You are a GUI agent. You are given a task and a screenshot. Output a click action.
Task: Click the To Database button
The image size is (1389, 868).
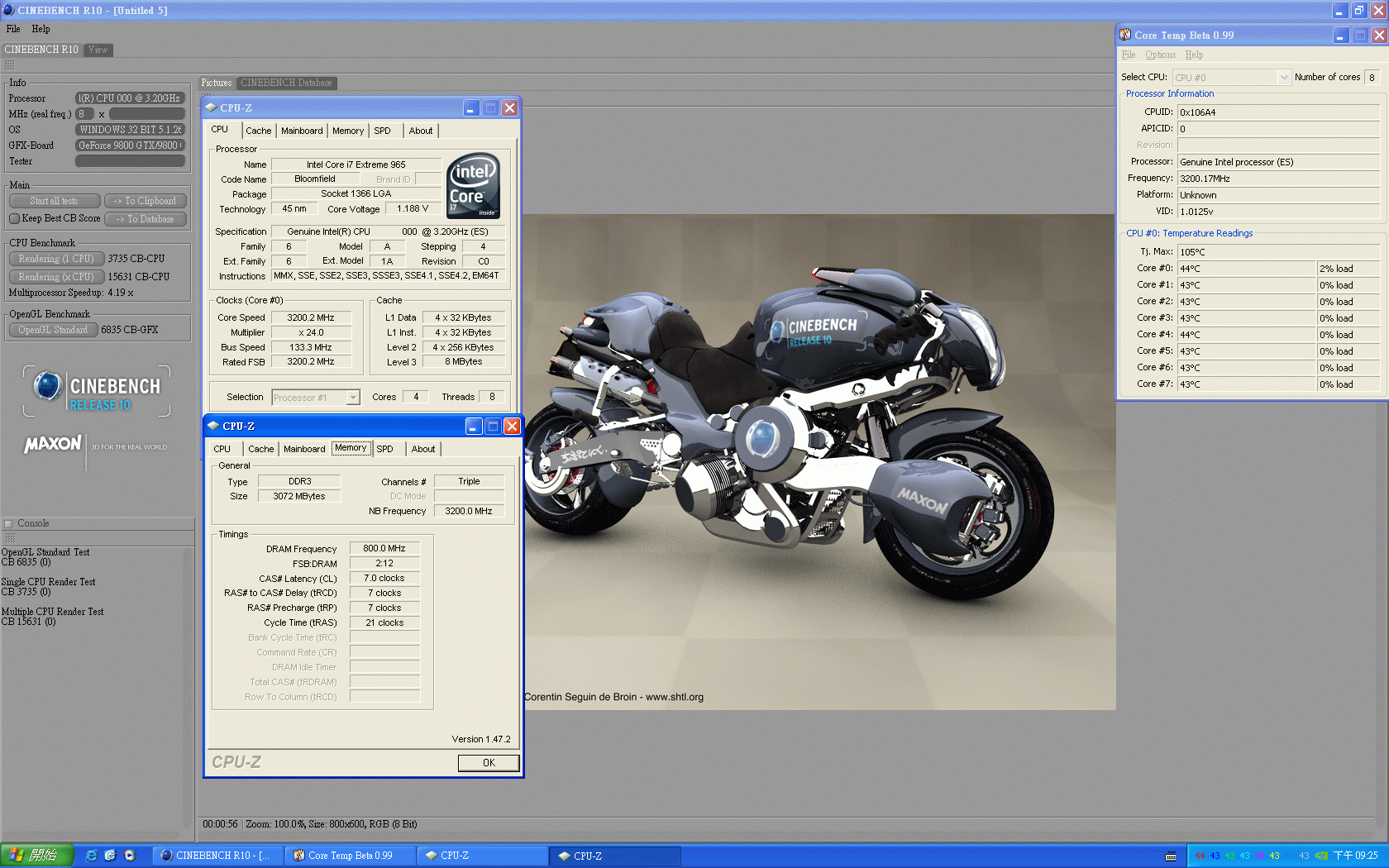point(146,219)
